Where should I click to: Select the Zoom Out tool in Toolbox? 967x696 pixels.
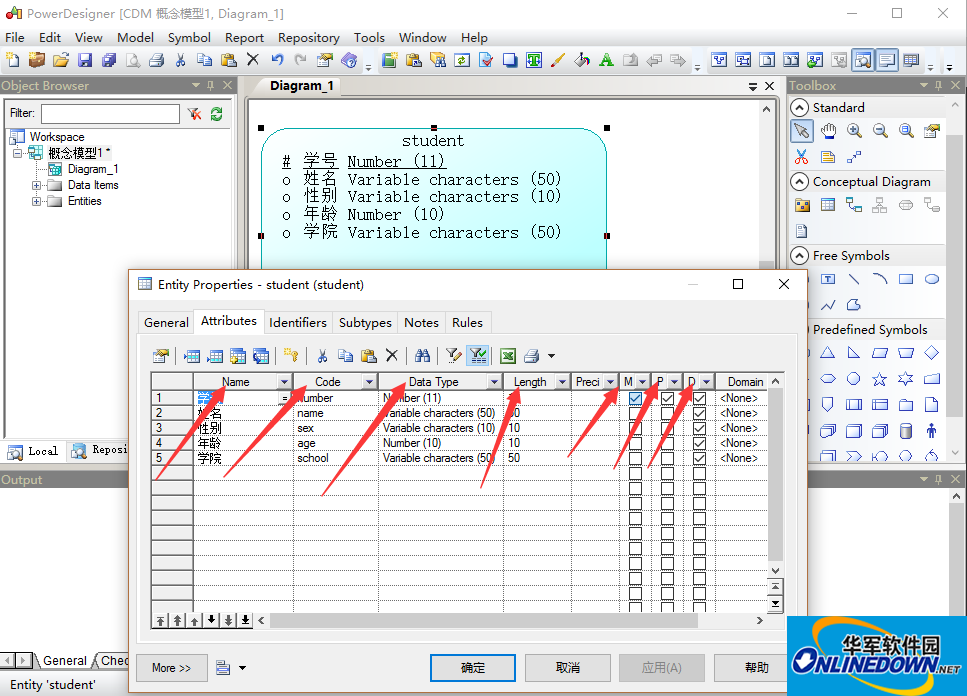tap(880, 131)
